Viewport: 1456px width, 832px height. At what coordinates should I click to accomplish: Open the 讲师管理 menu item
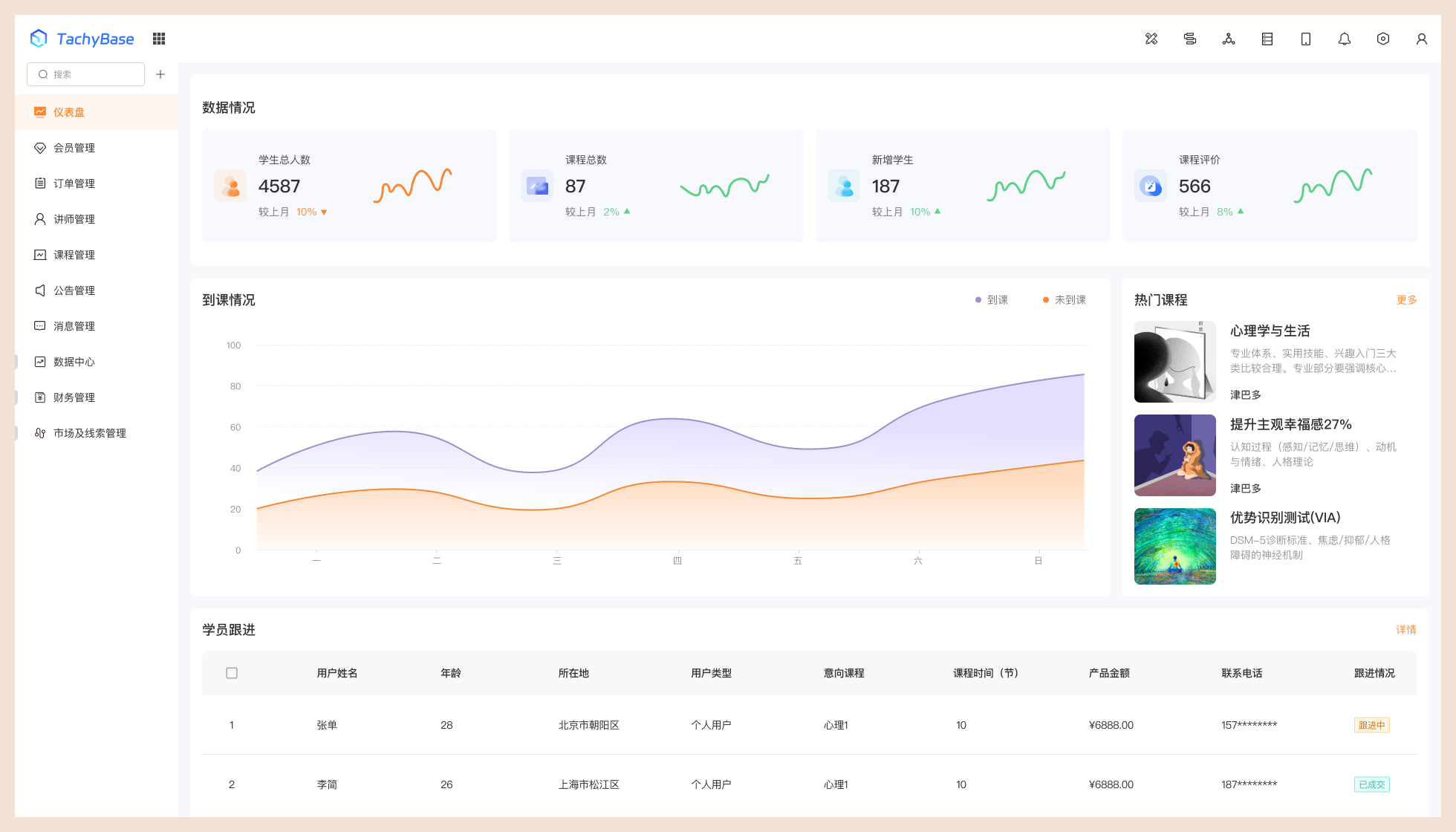(97, 219)
